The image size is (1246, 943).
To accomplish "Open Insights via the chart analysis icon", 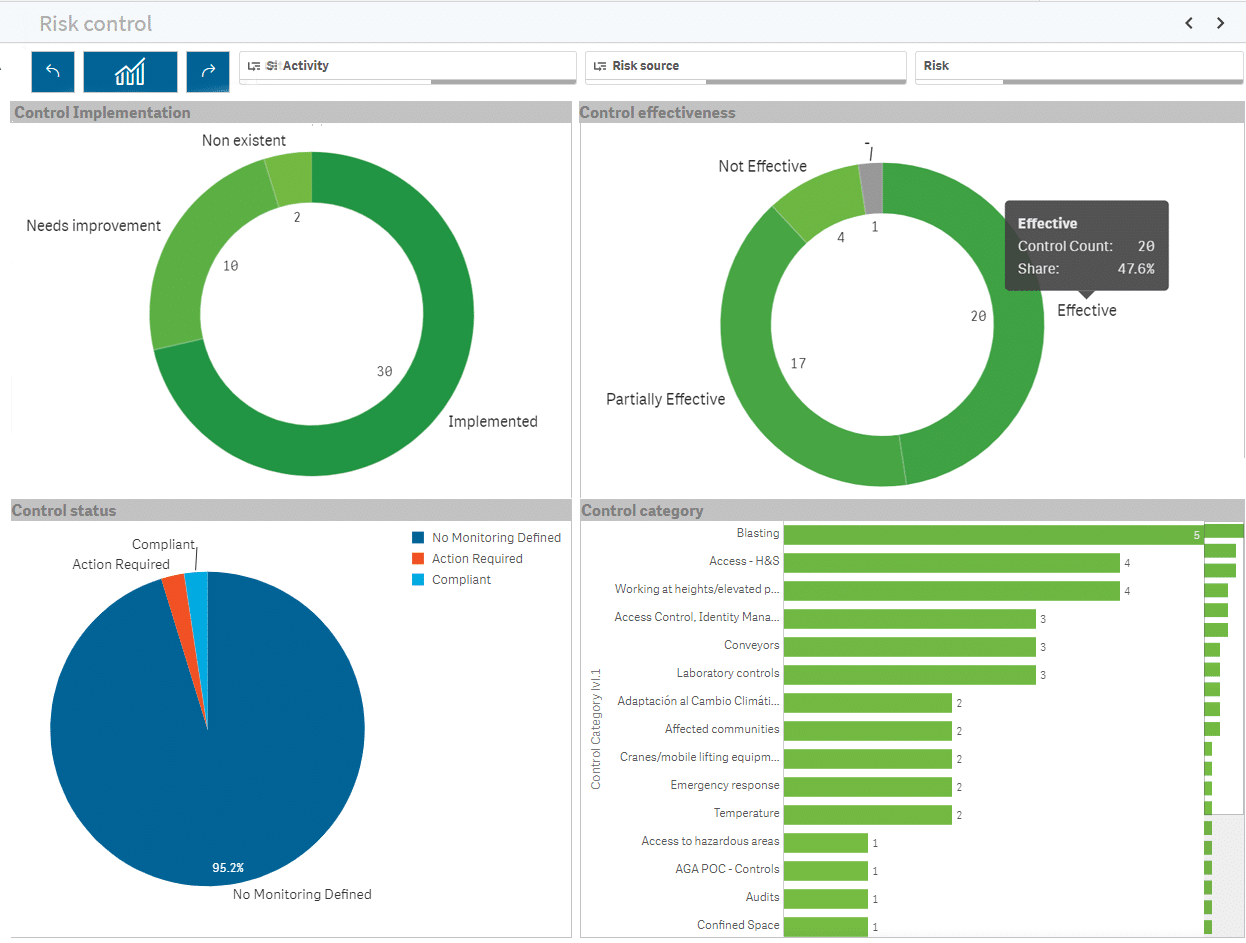I will 130,71.
